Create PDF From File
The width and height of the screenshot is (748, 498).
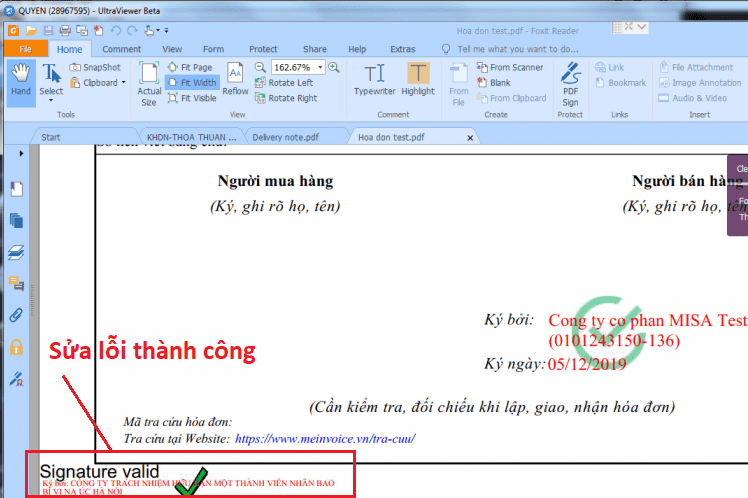(458, 84)
